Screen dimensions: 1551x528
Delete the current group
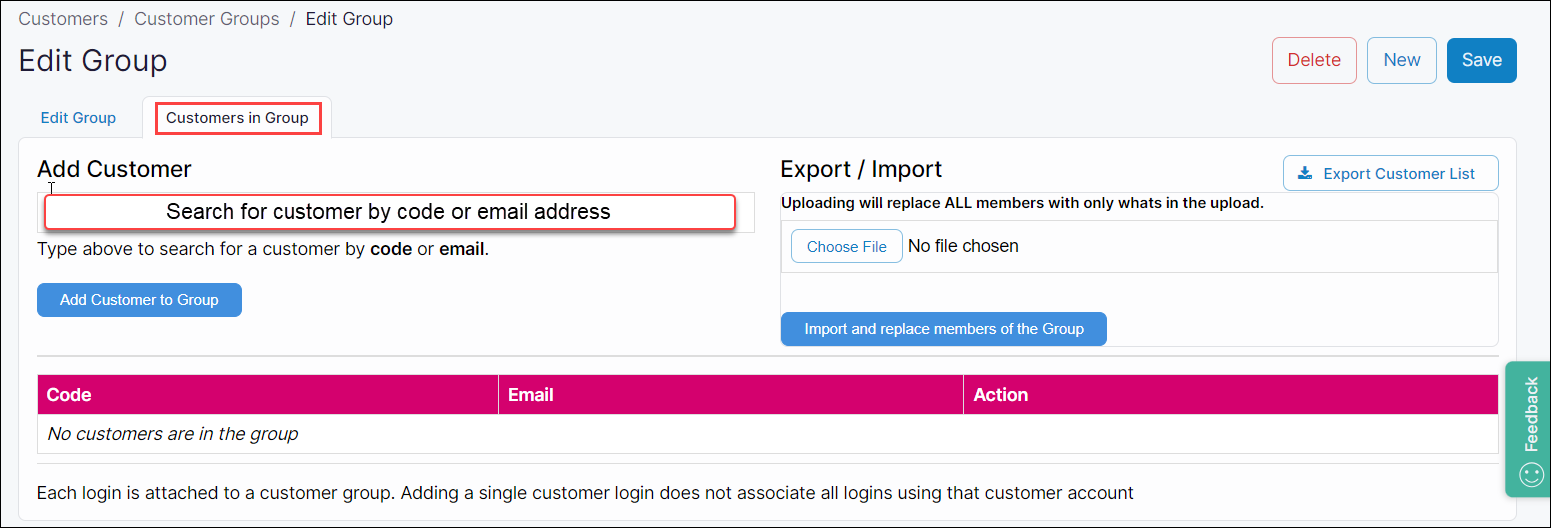pyautogui.click(x=1313, y=60)
